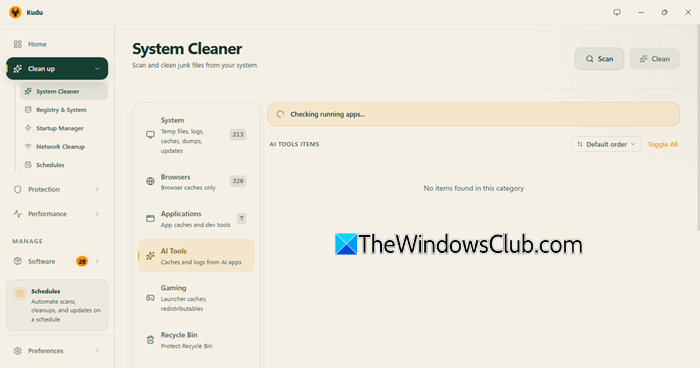Screen dimensions: 700x369
Task: Click the System monitor icon
Action: coord(150,135)
